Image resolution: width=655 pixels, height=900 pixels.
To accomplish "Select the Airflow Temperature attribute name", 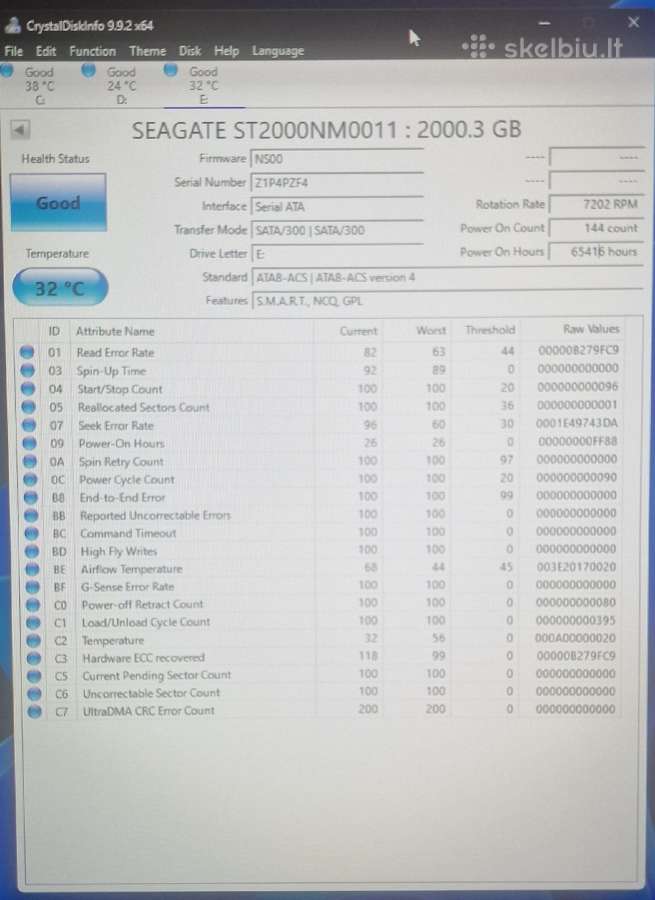I will click(131, 569).
